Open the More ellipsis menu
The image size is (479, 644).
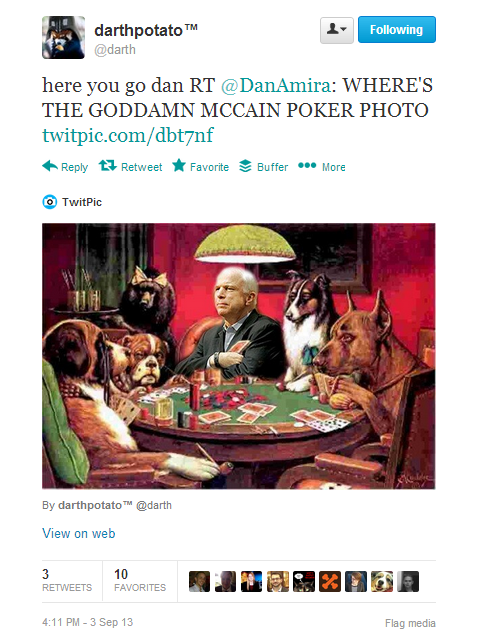[307, 166]
